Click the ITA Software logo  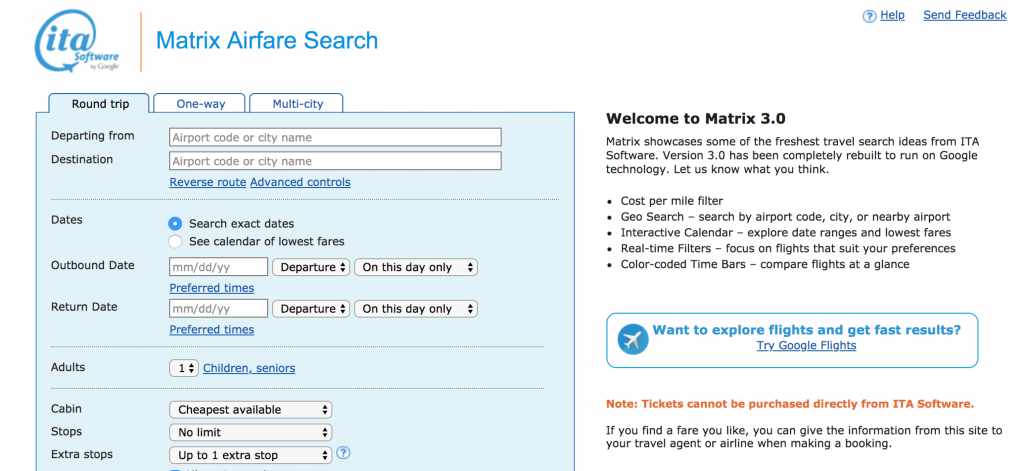click(77, 41)
